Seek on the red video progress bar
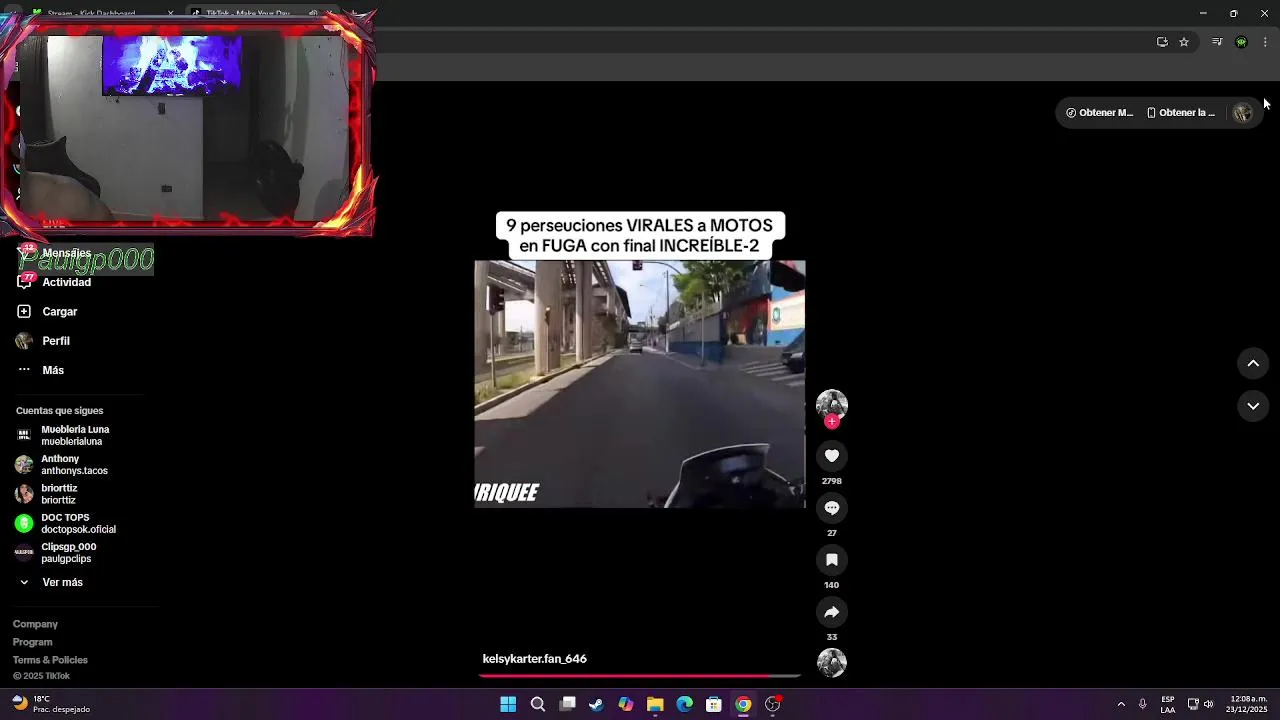1280x720 pixels. 640,676
